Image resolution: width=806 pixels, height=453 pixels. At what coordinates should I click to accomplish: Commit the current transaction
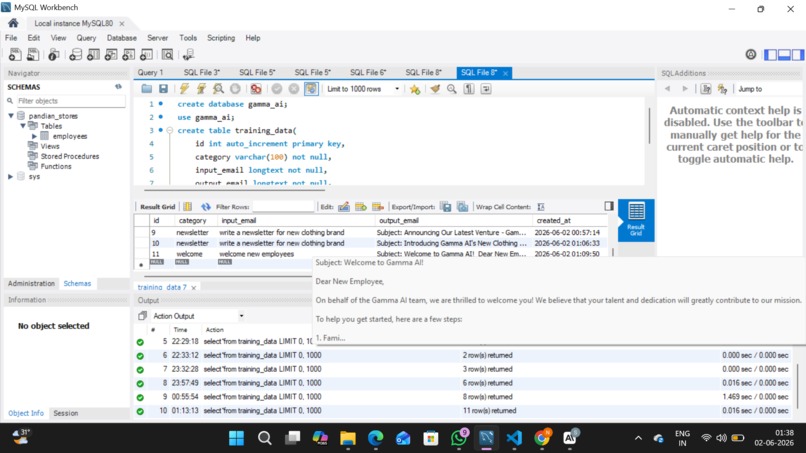click(277, 89)
